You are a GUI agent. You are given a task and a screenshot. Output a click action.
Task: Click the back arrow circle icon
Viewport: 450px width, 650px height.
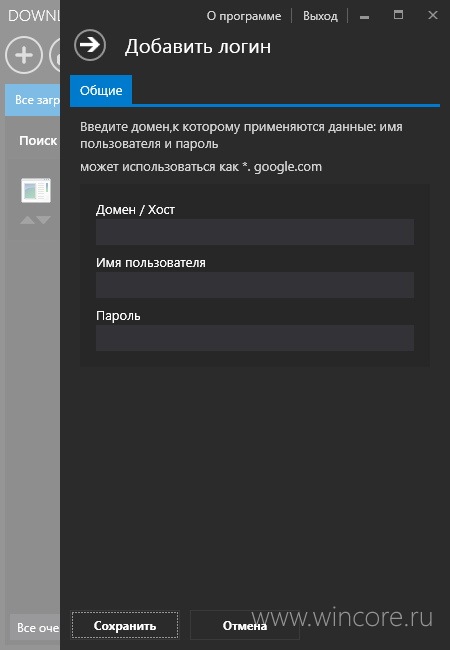click(90, 45)
